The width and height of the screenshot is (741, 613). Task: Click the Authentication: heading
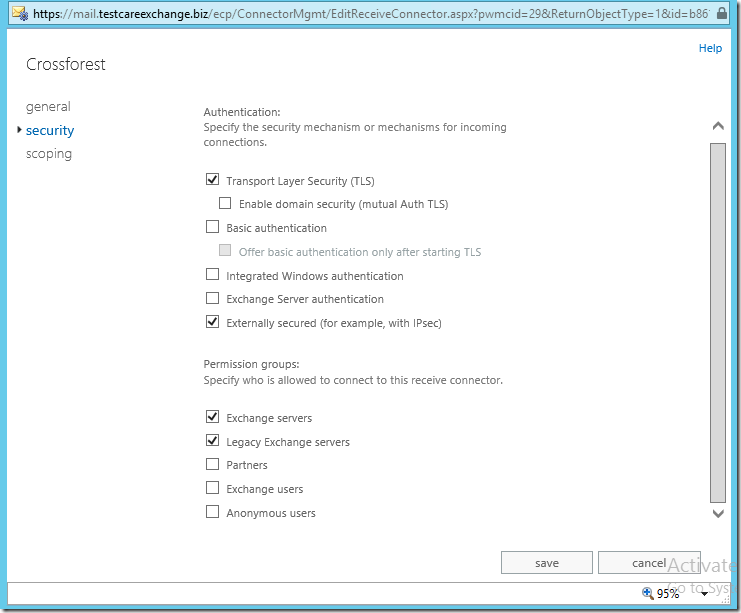(242, 112)
